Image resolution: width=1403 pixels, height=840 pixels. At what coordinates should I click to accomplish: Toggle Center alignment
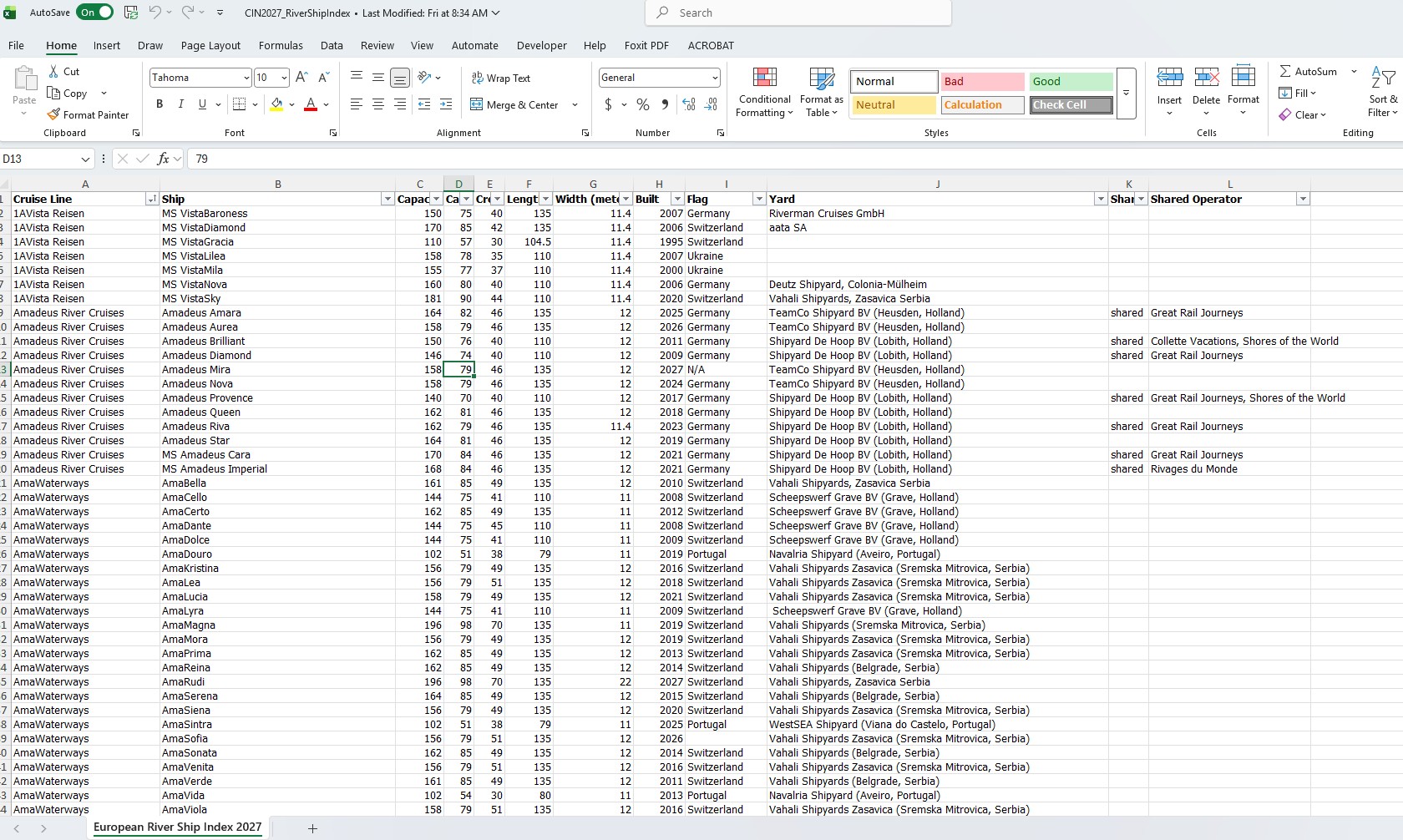tap(378, 104)
